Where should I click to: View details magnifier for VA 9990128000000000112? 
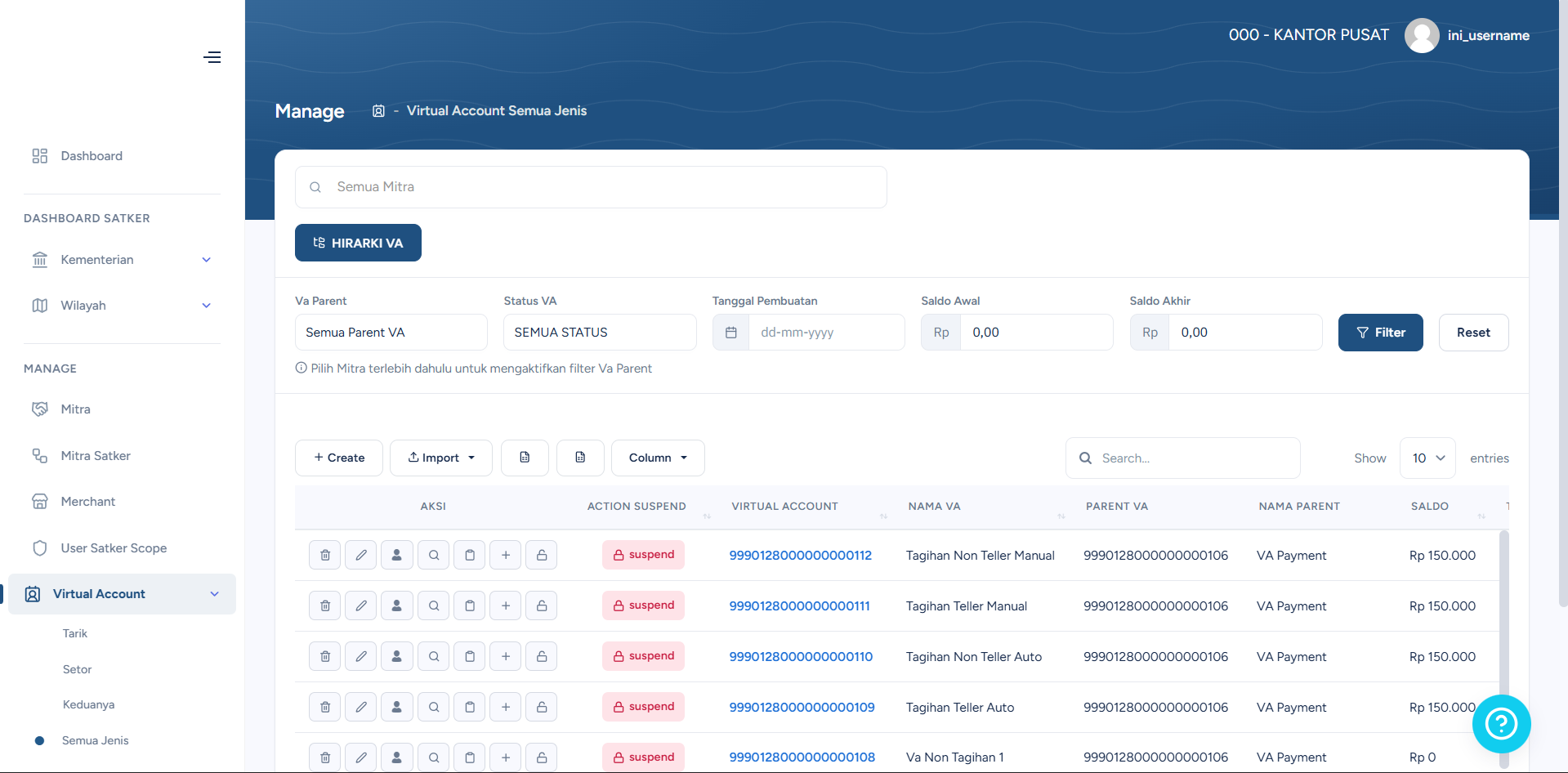point(434,555)
